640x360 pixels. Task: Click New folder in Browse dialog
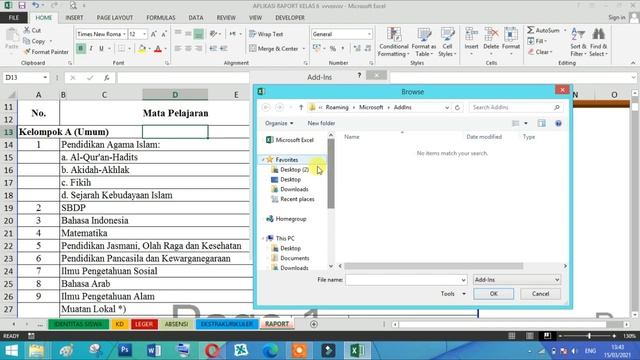(x=321, y=123)
